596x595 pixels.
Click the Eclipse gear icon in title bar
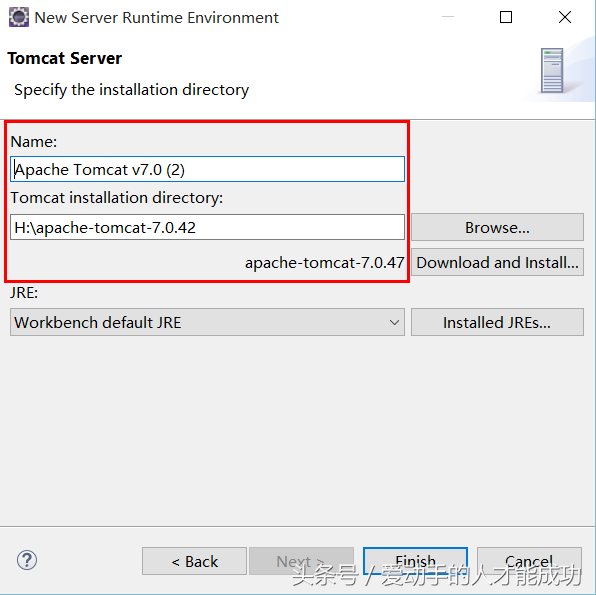19,17
